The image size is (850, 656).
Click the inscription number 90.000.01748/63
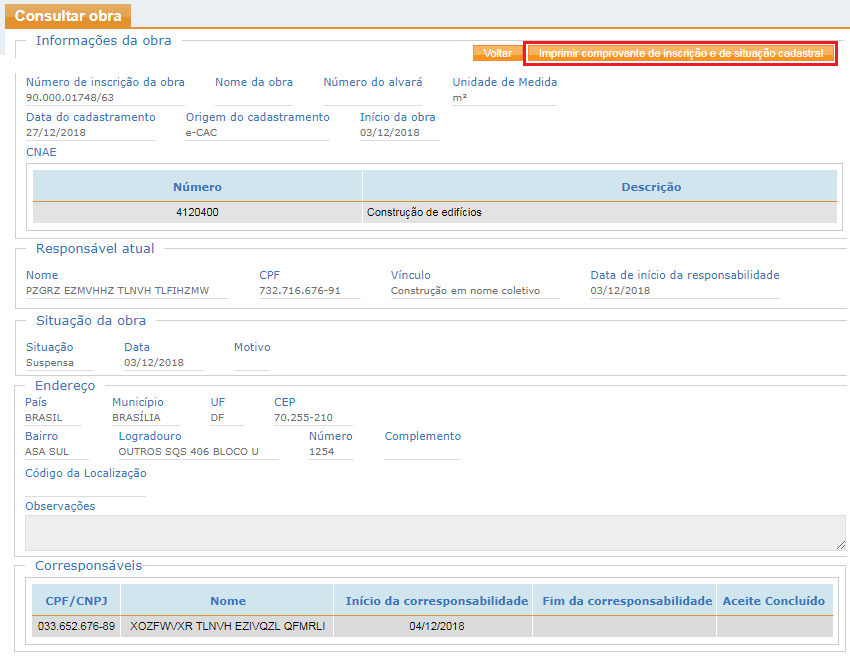(x=70, y=98)
